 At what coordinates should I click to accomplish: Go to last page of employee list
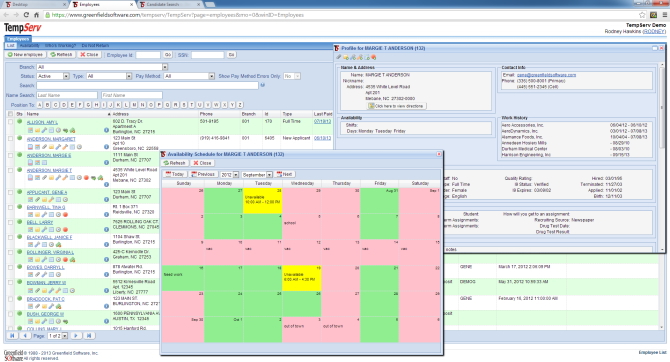coord(89,336)
